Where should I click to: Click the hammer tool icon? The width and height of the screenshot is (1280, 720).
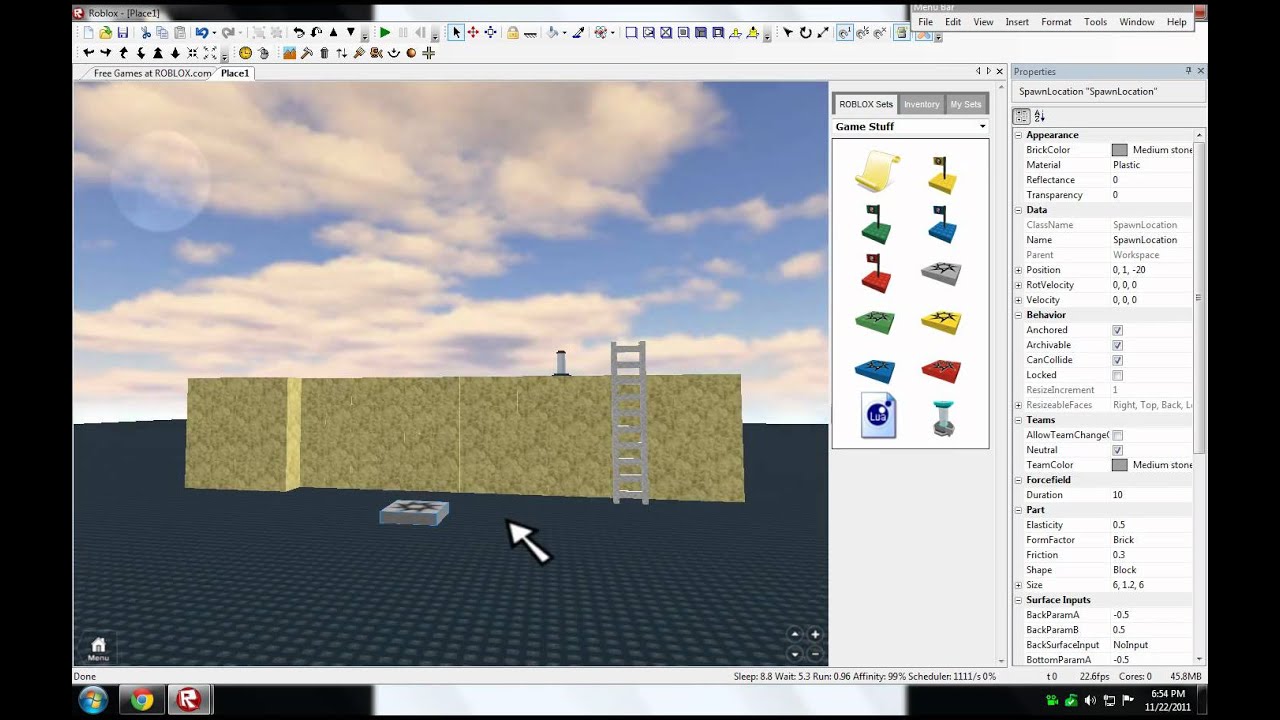pos(307,53)
